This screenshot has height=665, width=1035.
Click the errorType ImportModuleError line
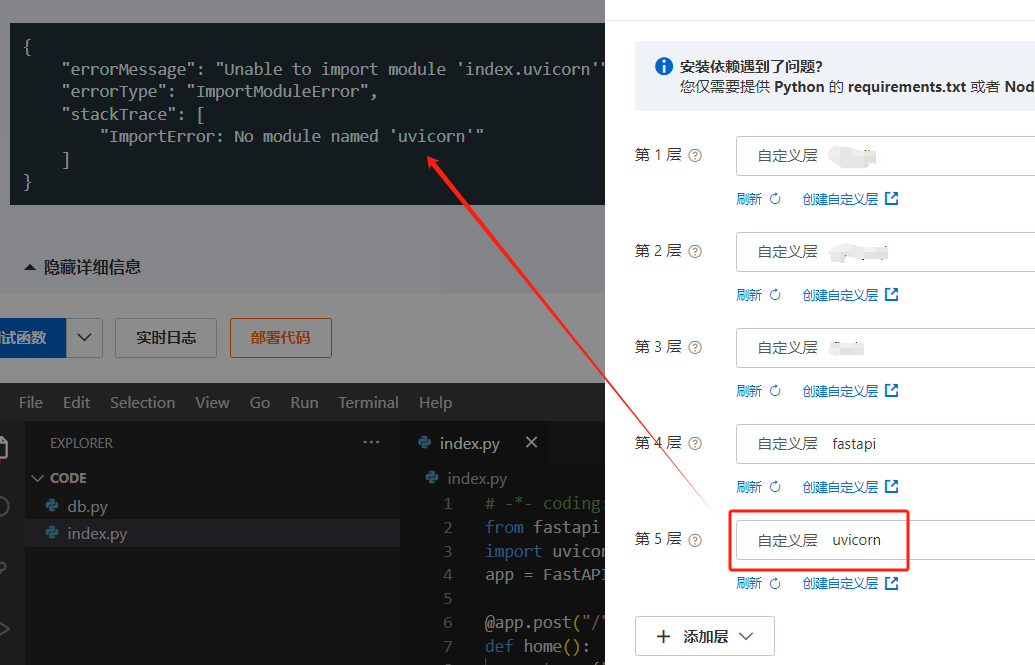219,91
